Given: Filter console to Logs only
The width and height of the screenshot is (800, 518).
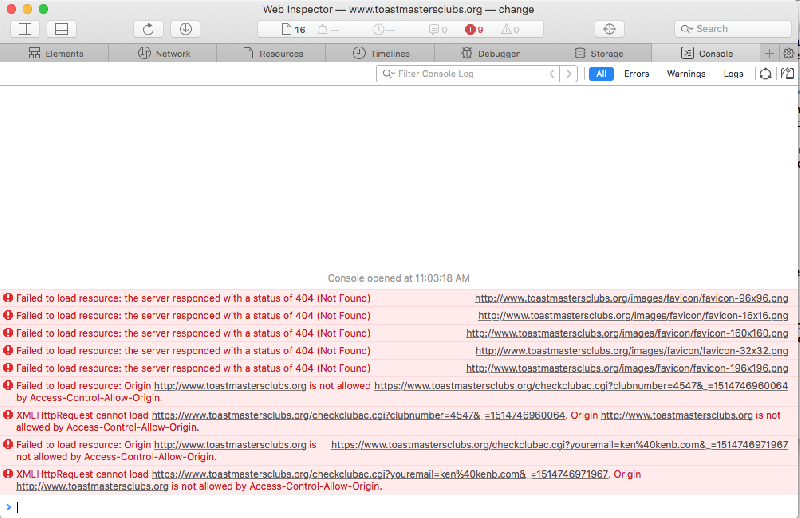Looking at the screenshot, I should click(x=733, y=73).
